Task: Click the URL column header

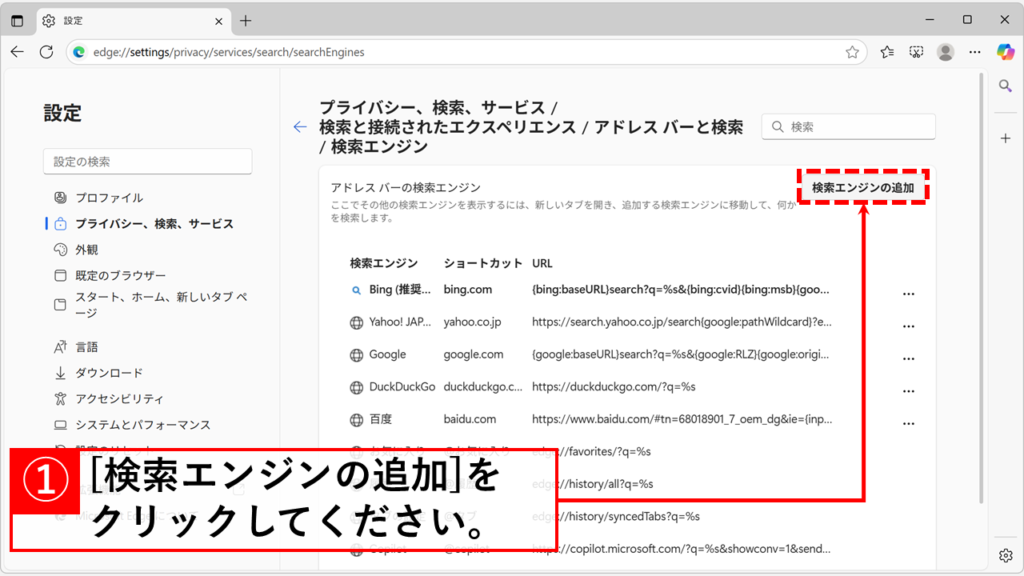Action: coord(542,263)
